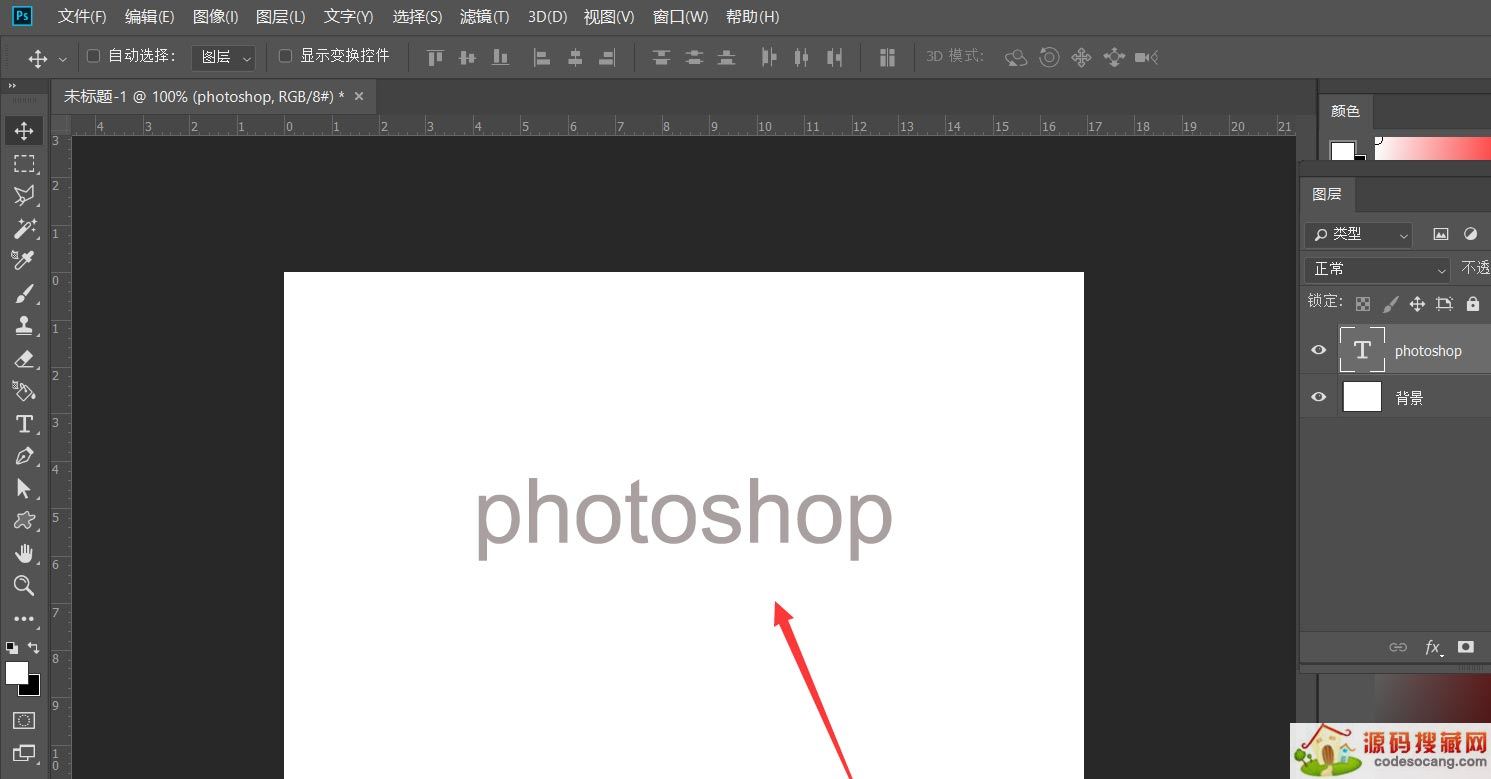This screenshot has width=1491, height=779.
Task: Select the Hand tool
Action: (x=24, y=553)
